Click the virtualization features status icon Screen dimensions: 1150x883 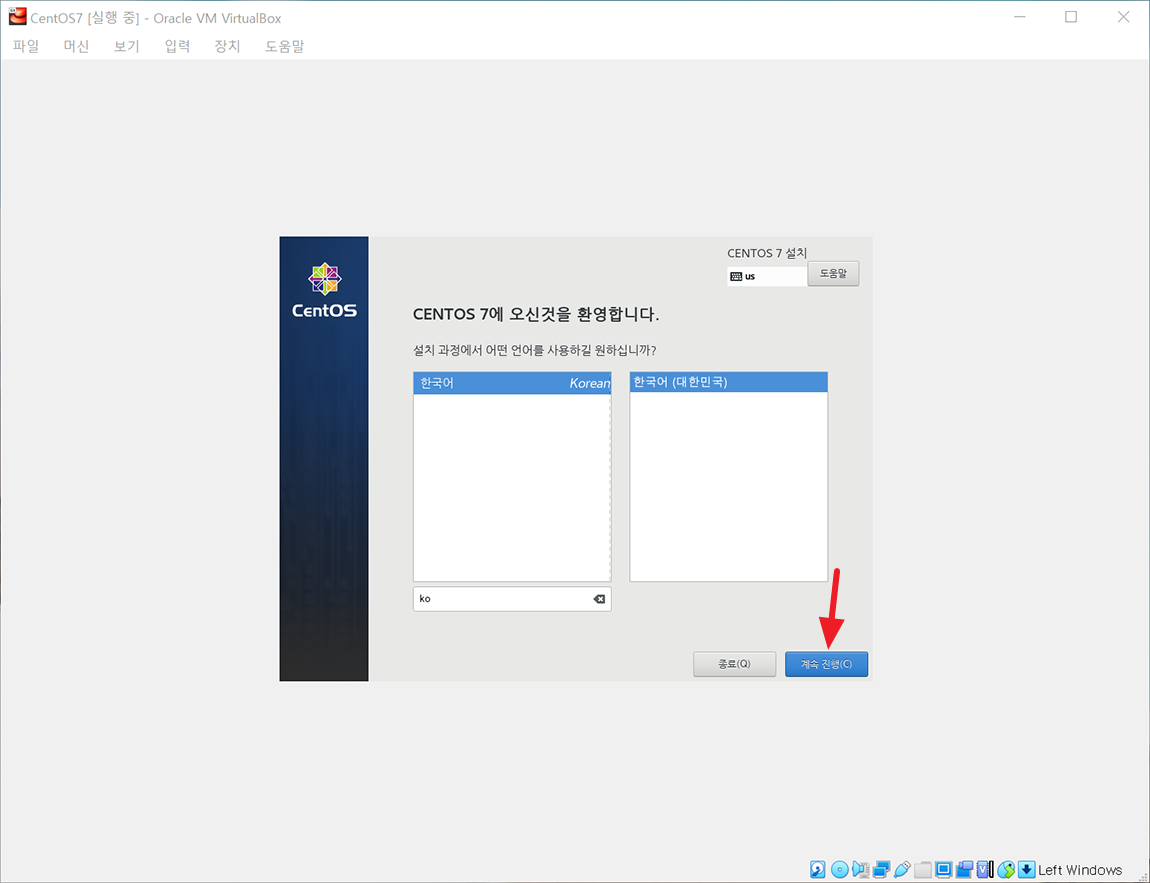pos(985,869)
